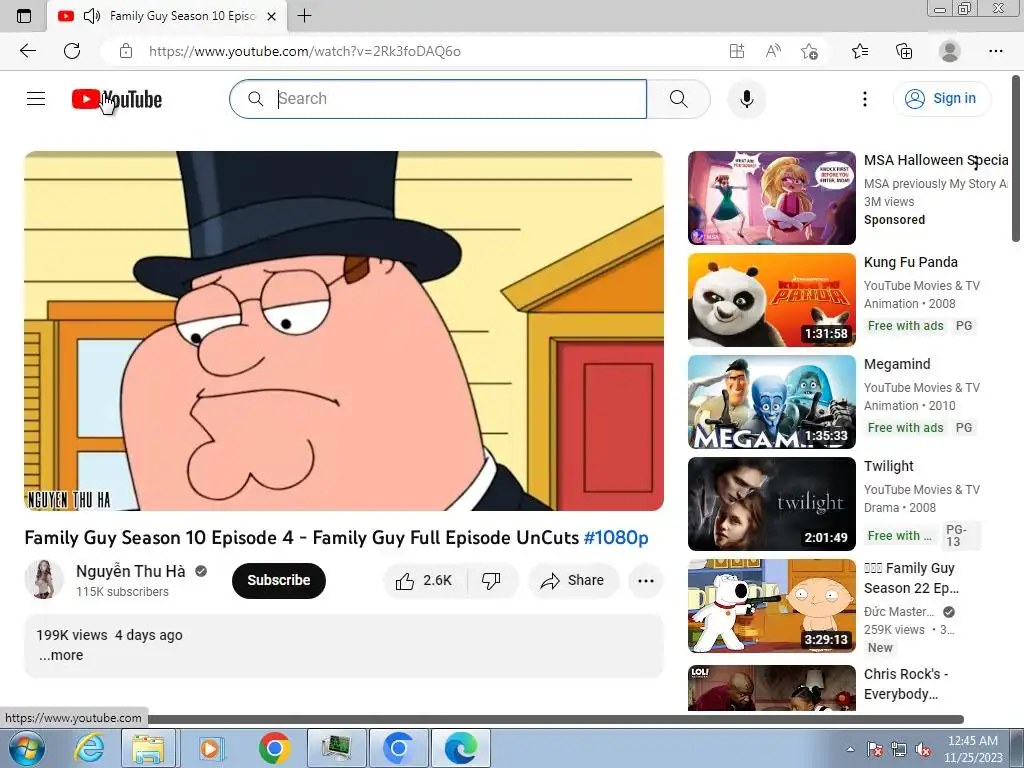1024x768 pixels.
Task: Click the 199K views text
Action: pos(71,635)
